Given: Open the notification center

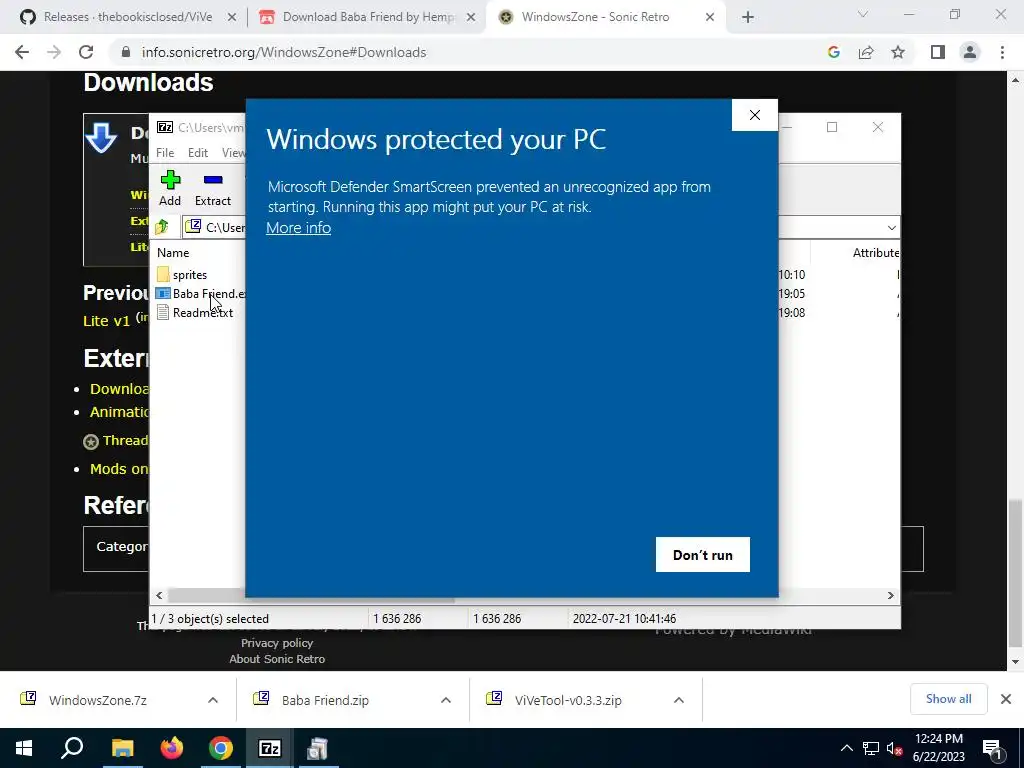Looking at the screenshot, I should pyautogui.click(x=992, y=748).
